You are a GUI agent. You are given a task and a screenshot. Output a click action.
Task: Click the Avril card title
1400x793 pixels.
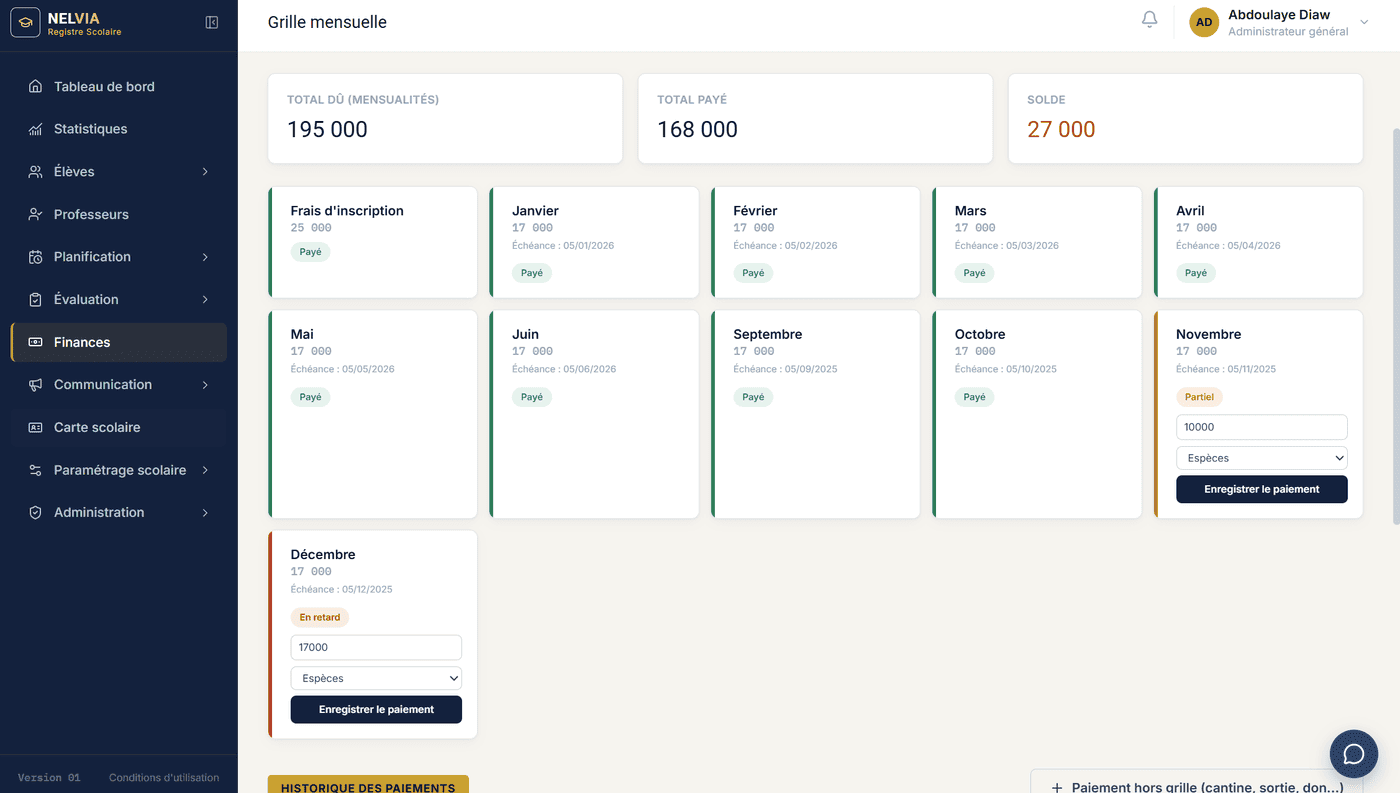(x=1190, y=211)
